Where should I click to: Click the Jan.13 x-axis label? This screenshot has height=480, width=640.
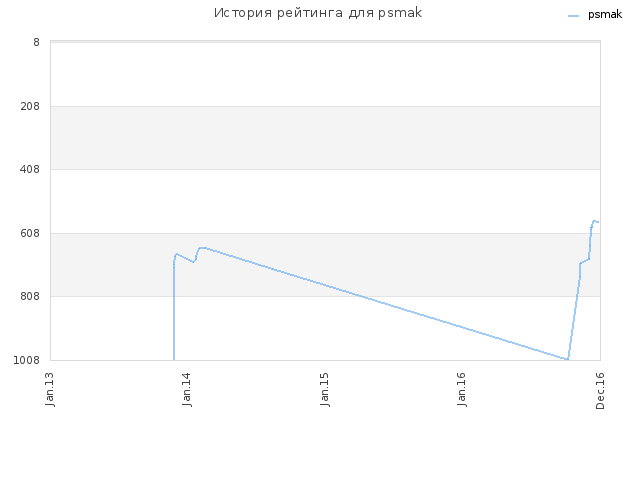click(50, 389)
